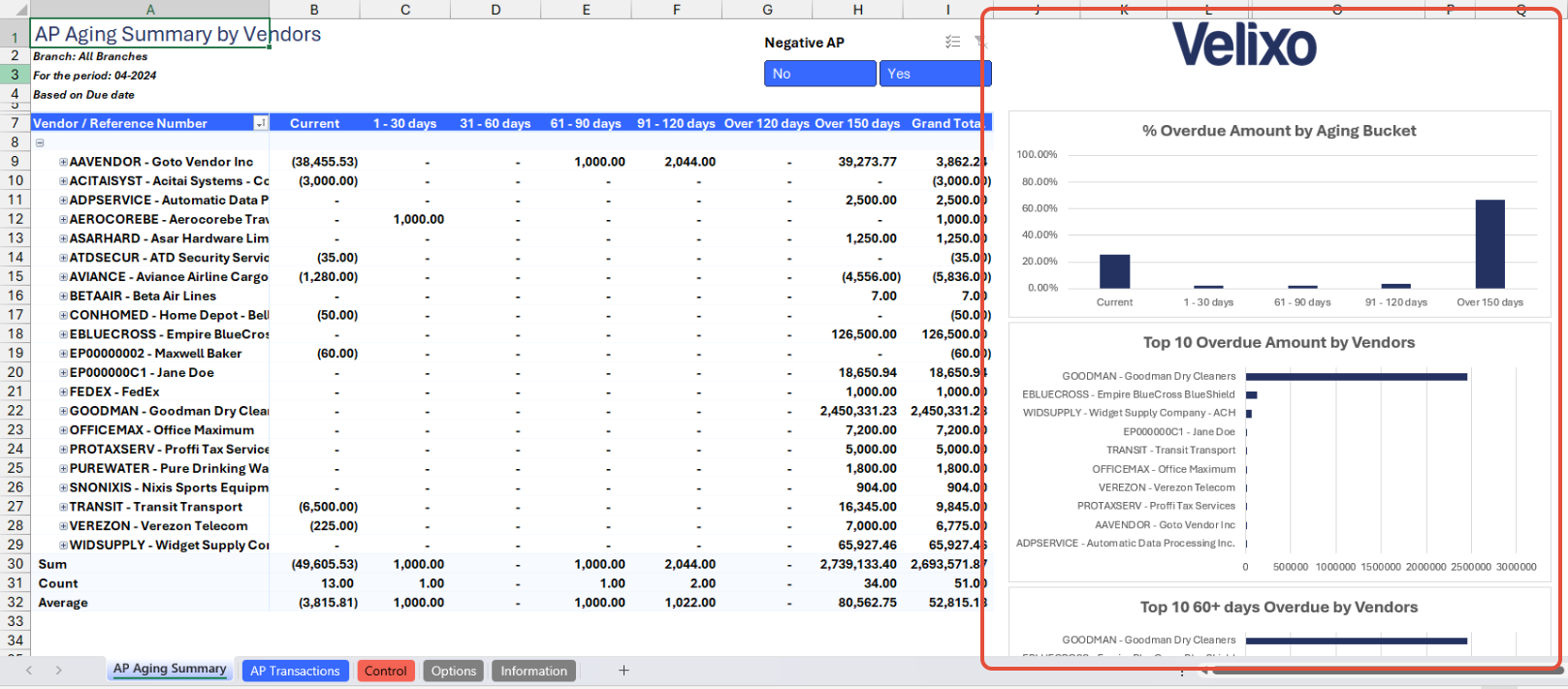The height and width of the screenshot is (689, 1568).
Task: Open Vendor / Reference Number sort filter dropdown
Action: point(260,123)
